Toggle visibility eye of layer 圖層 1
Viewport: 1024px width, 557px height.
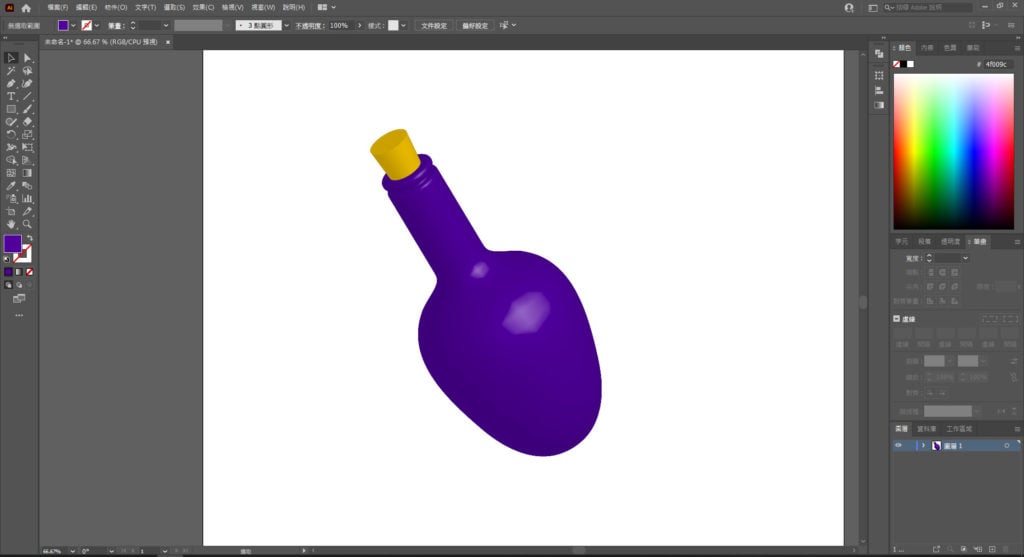coord(898,445)
